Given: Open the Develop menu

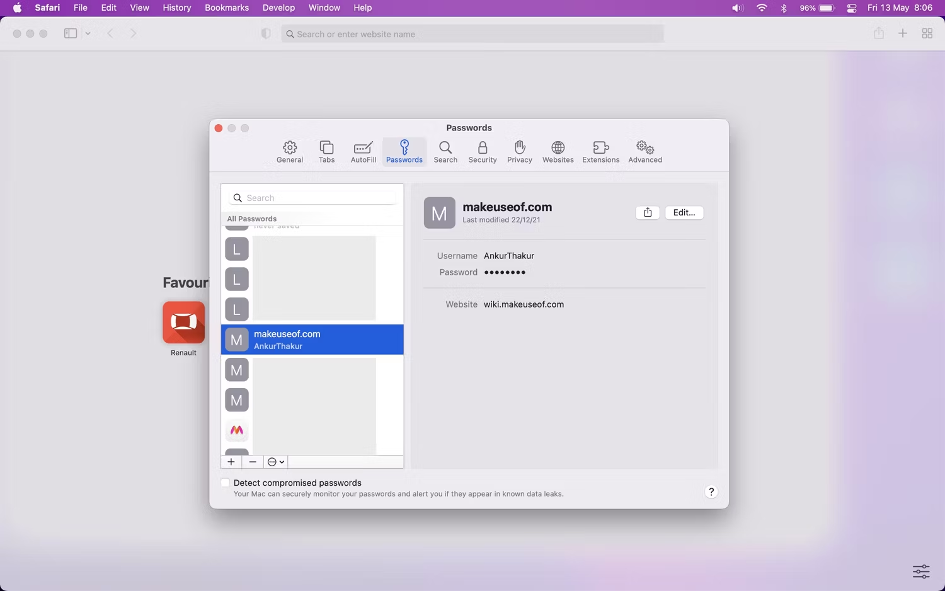Looking at the screenshot, I should coord(278,8).
